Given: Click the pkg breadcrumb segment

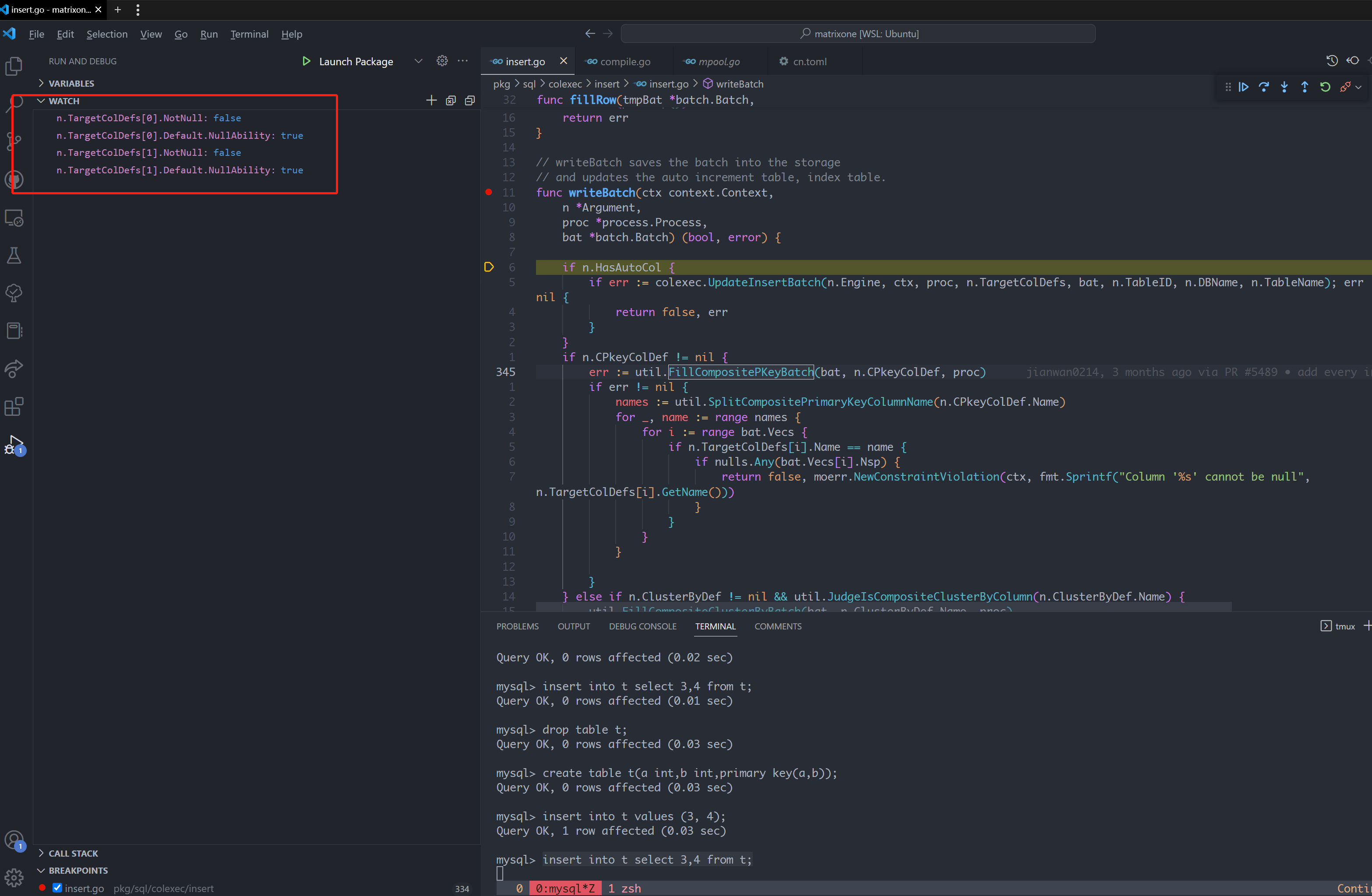Looking at the screenshot, I should [x=501, y=84].
